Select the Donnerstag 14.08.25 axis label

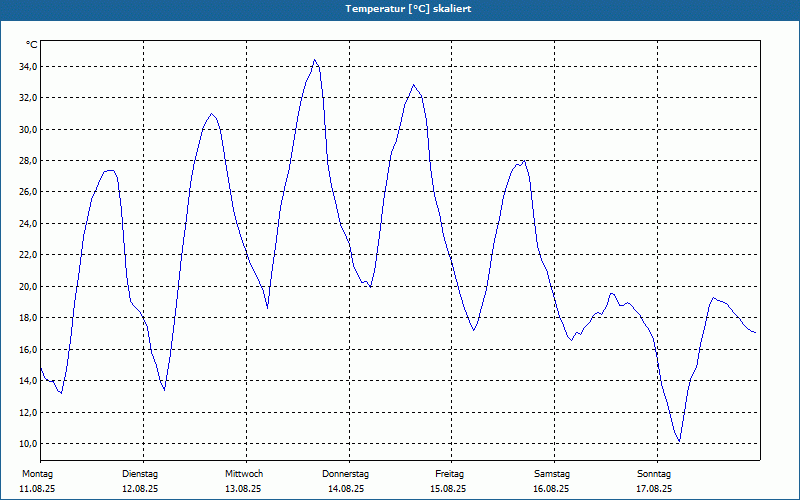pyautogui.click(x=345, y=481)
